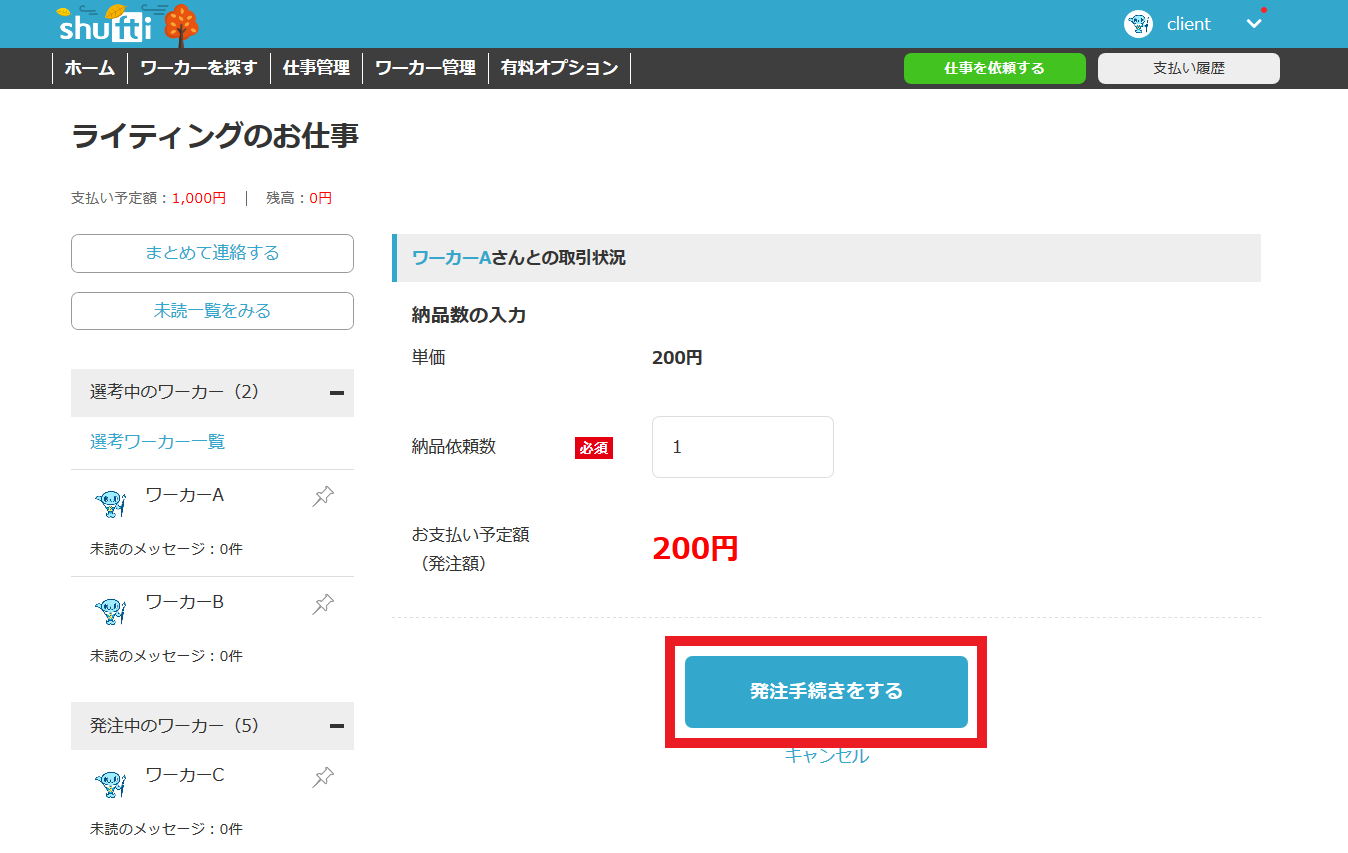Collapse the 発注中のワーカー section
This screenshot has width=1348, height=853.
337,726
